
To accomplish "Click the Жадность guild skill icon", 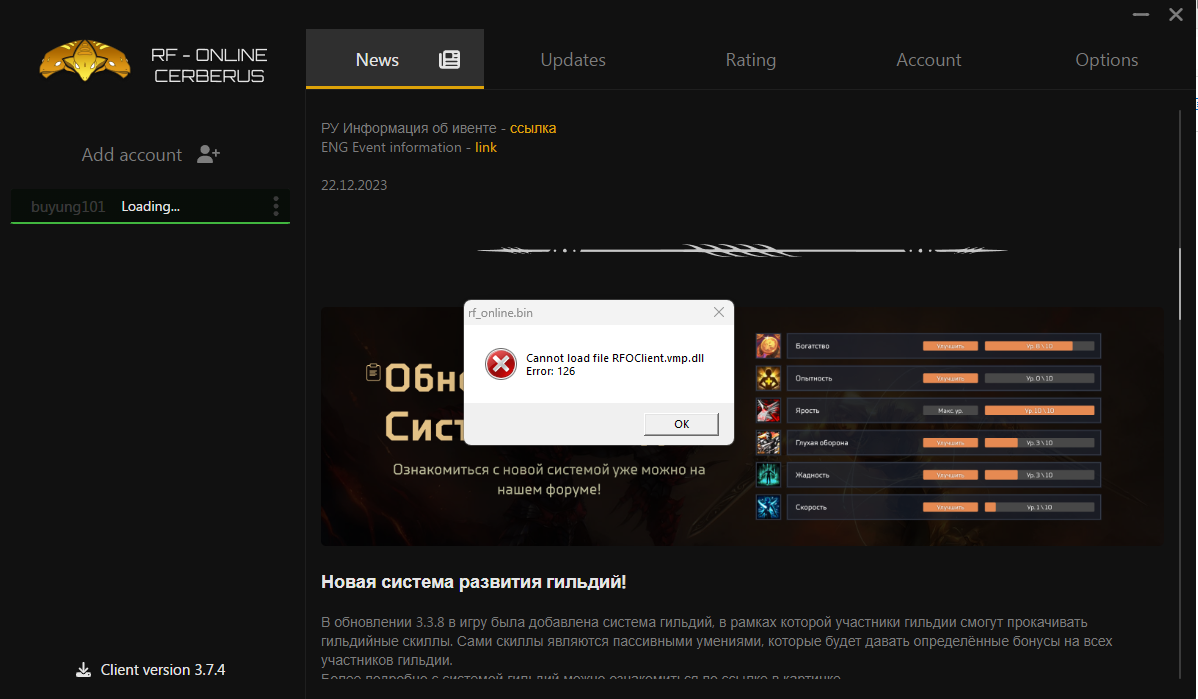I will pyautogui.click(x=768, y=474).
